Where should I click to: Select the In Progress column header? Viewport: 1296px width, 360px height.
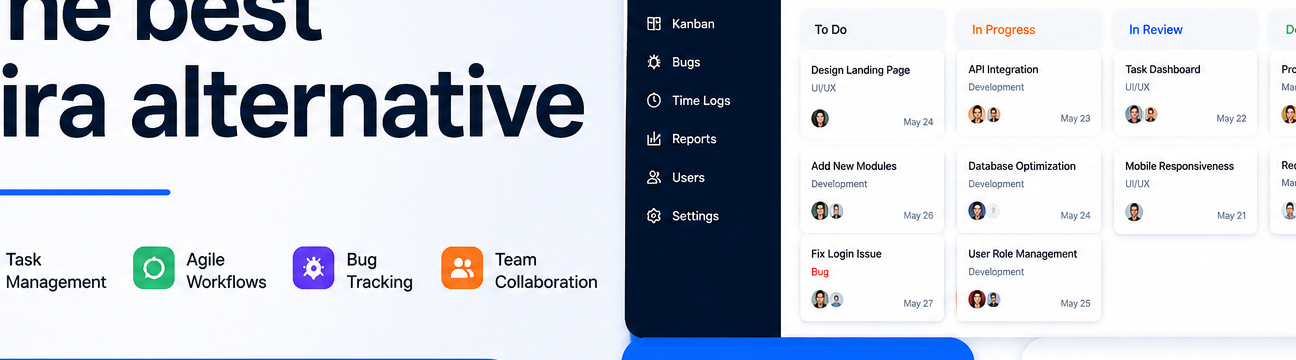(1029, 29)
